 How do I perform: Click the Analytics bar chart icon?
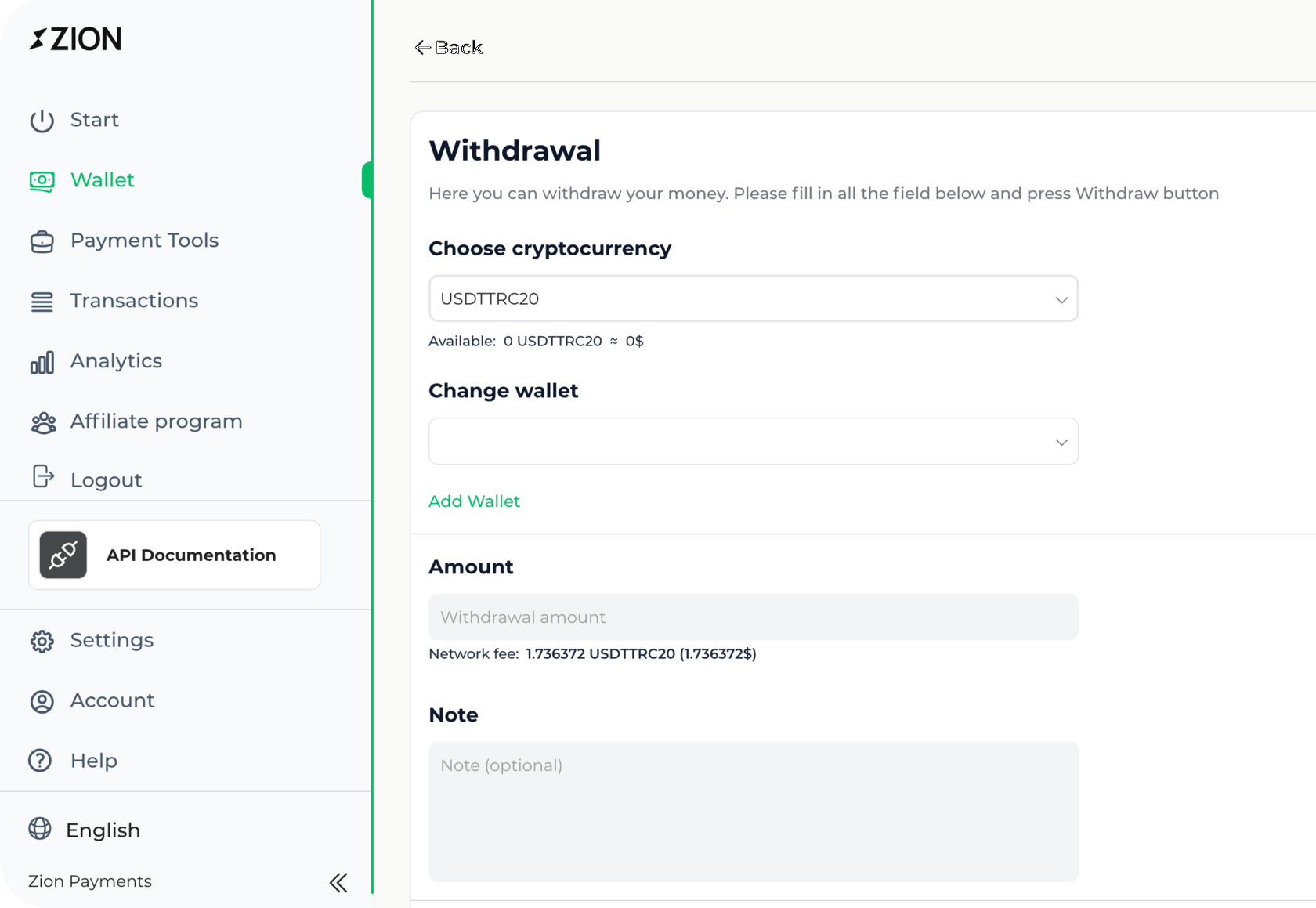click(42, 362)
